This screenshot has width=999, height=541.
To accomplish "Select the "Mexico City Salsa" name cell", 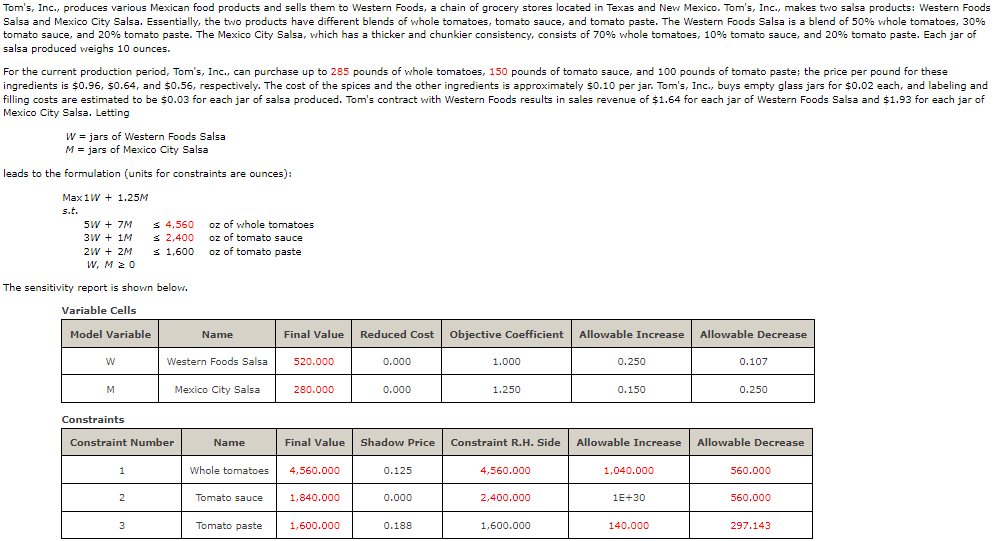I will click(x=217, y=389).
